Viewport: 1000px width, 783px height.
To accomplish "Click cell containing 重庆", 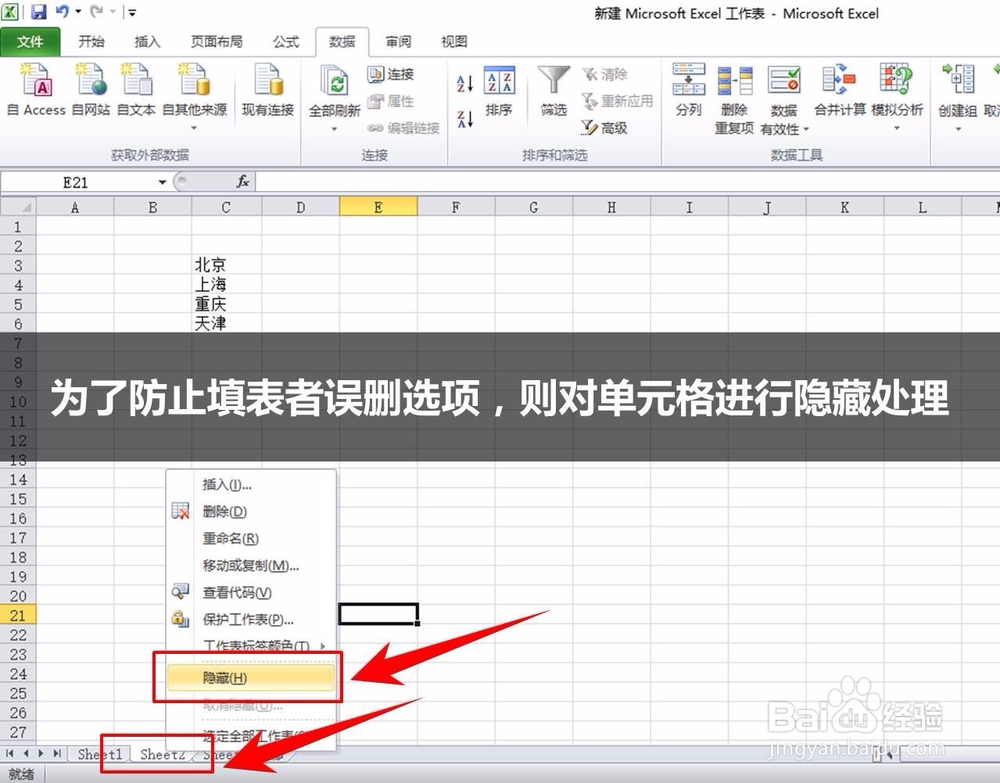I will pos(226,304).
